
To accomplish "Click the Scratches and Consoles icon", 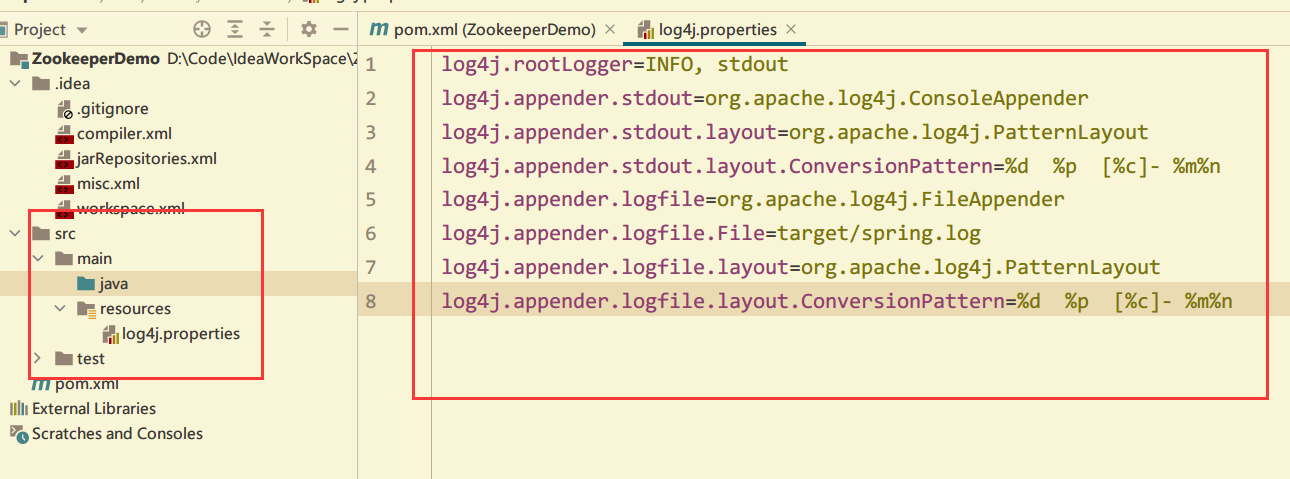I will [19, 434].
